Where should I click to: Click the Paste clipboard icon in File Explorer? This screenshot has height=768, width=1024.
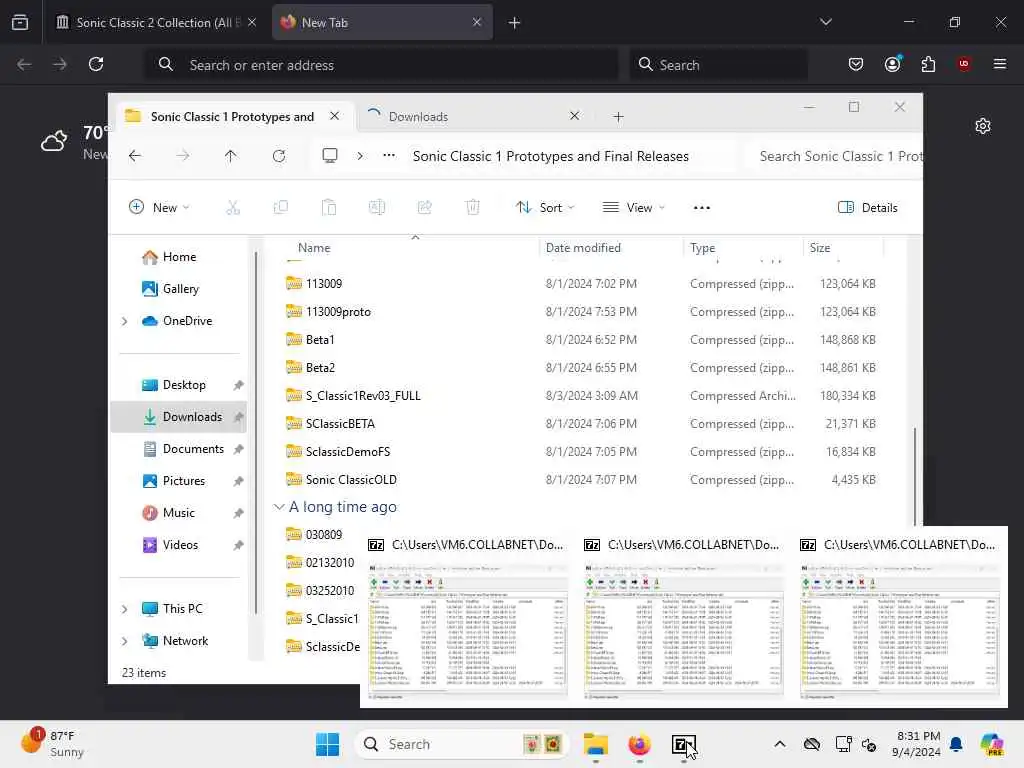pos(328,208)
